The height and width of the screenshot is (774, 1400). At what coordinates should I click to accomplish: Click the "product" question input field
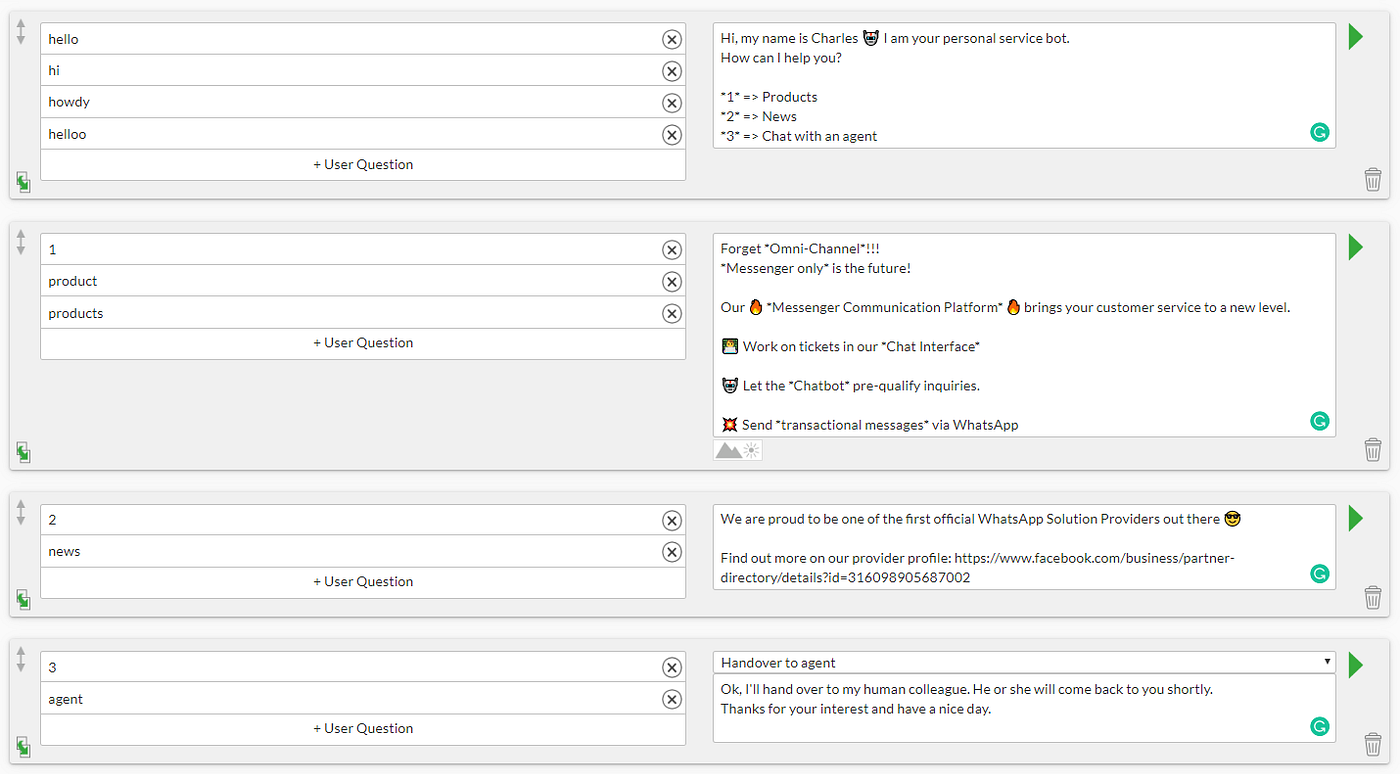[x=350, y=281]
